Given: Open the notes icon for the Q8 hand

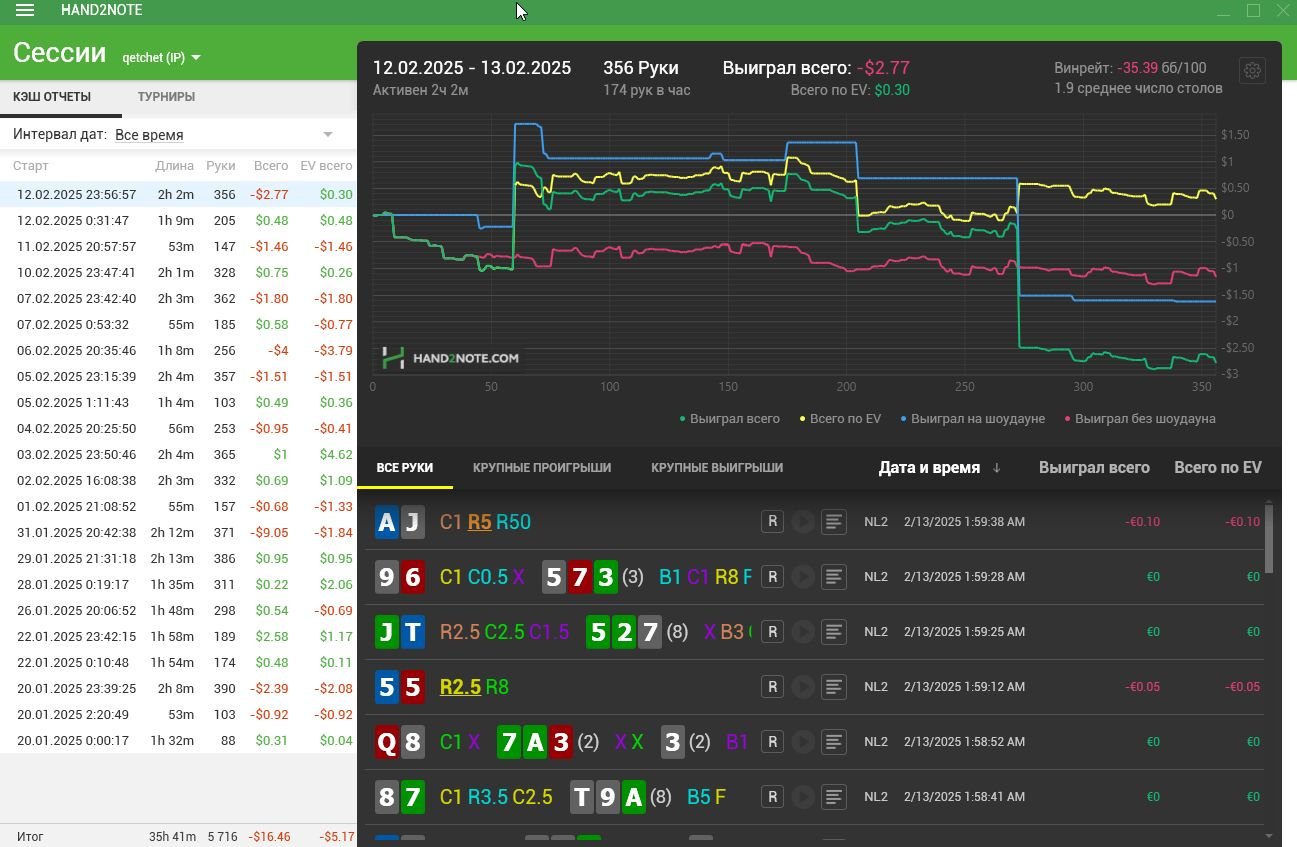Looking at the screenshot, I should pos(834,741).
